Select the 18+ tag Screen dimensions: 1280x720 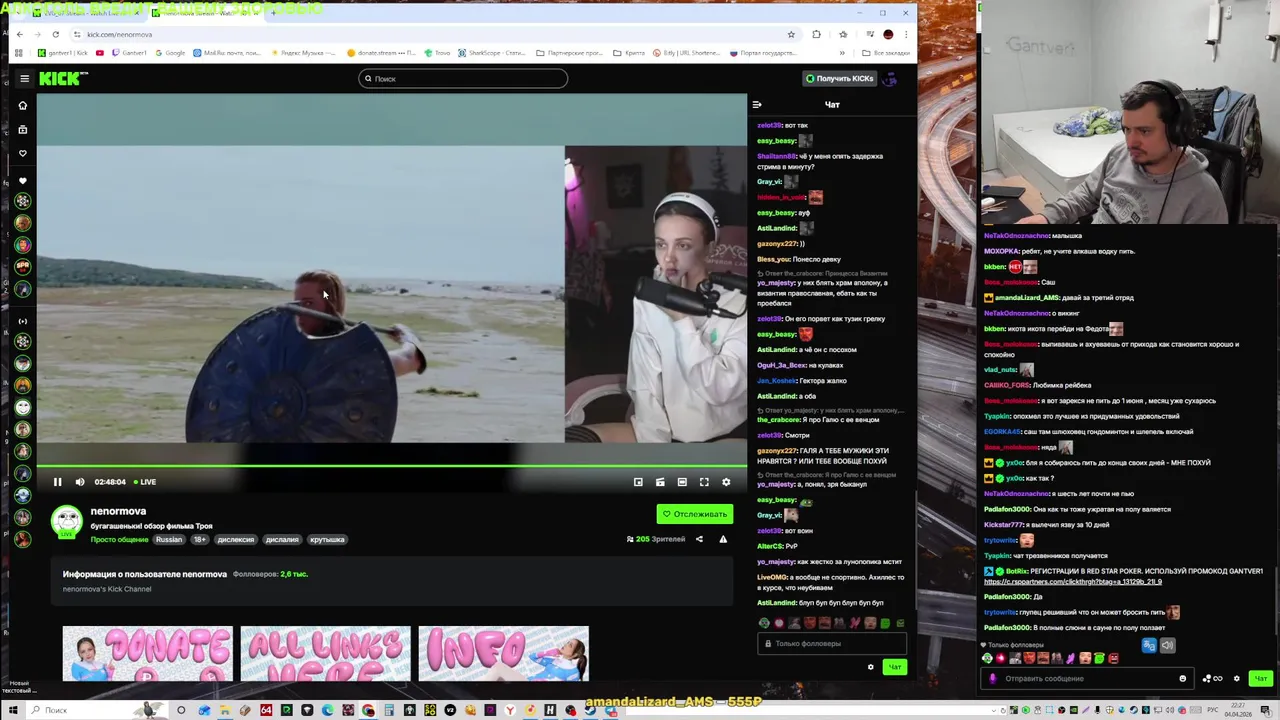(x=199, y=539)
